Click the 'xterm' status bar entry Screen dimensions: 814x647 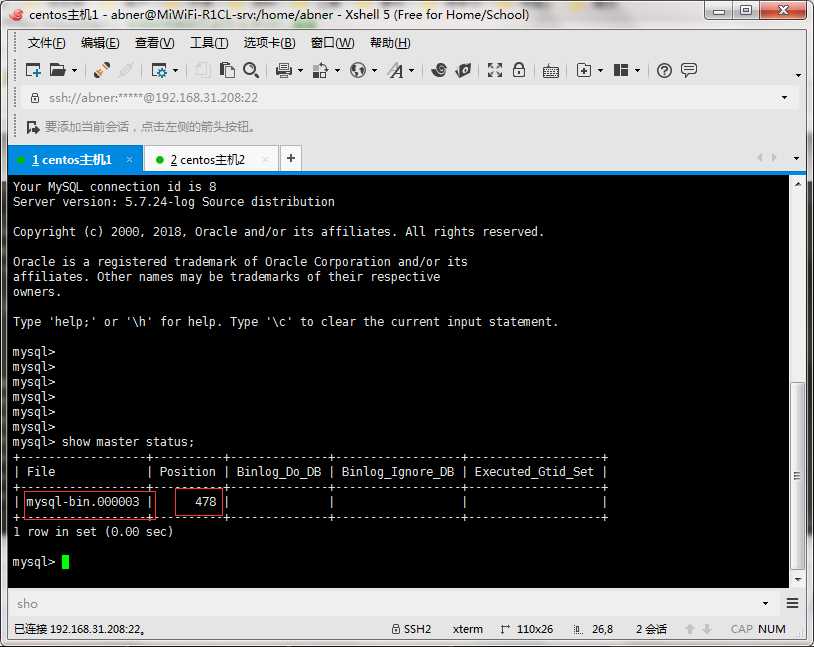[468, 629]
